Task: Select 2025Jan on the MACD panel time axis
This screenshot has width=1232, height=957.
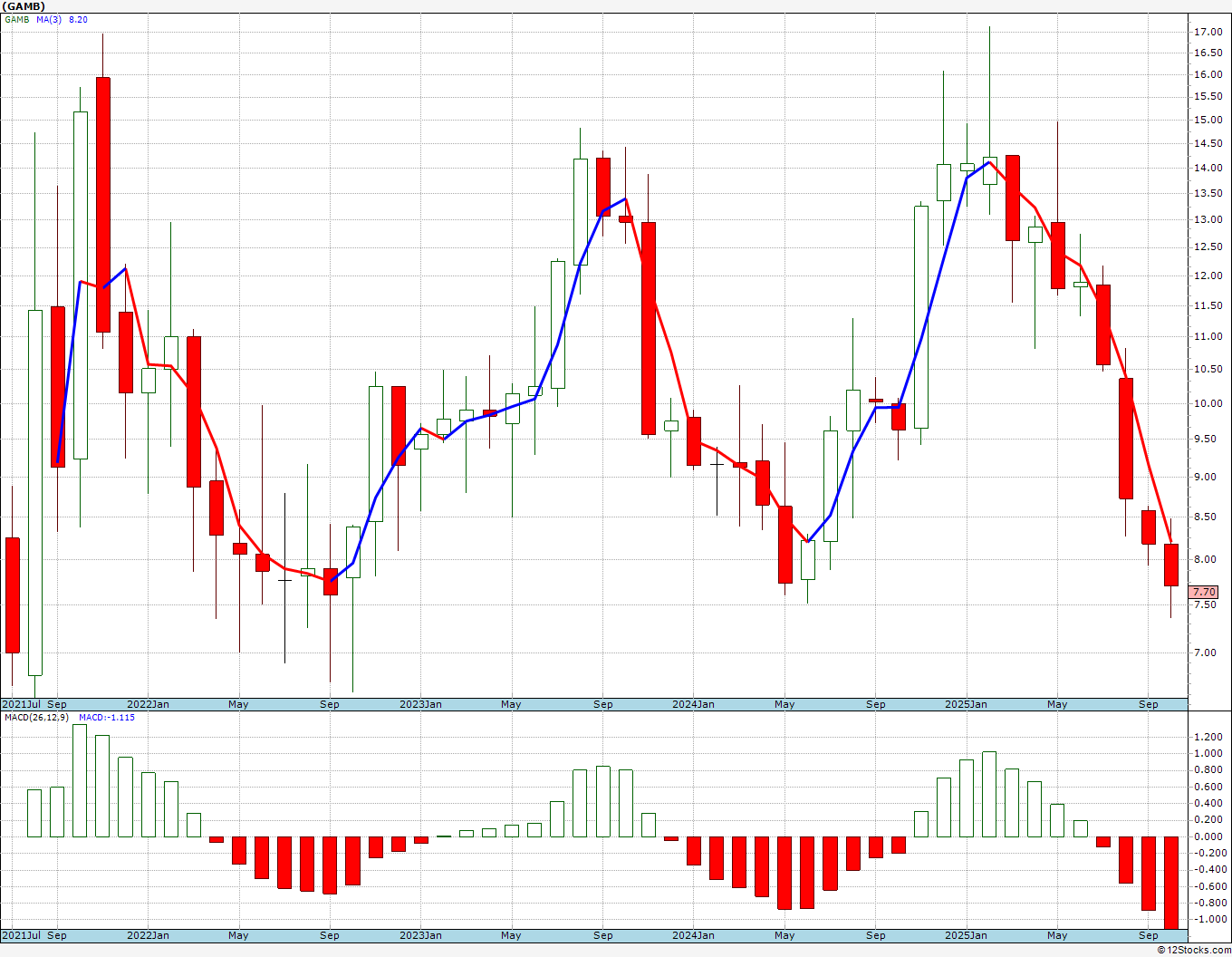Action: tap(966, 935)
